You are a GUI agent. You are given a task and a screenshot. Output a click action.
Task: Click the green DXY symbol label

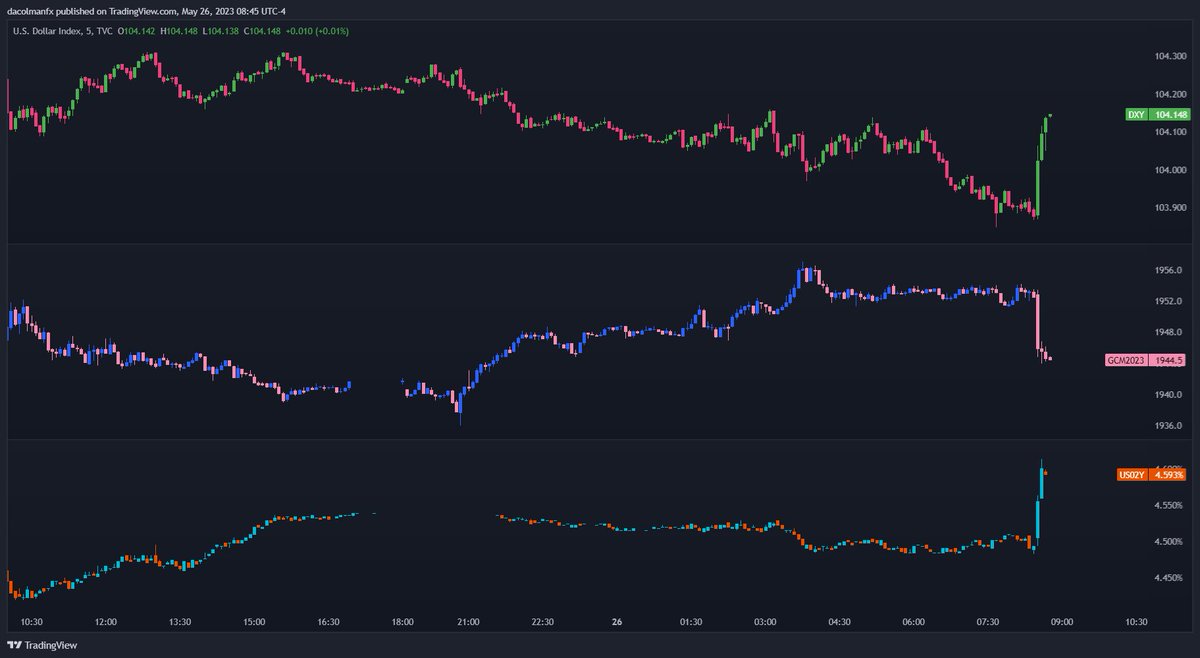click(x=1136, y=115)
